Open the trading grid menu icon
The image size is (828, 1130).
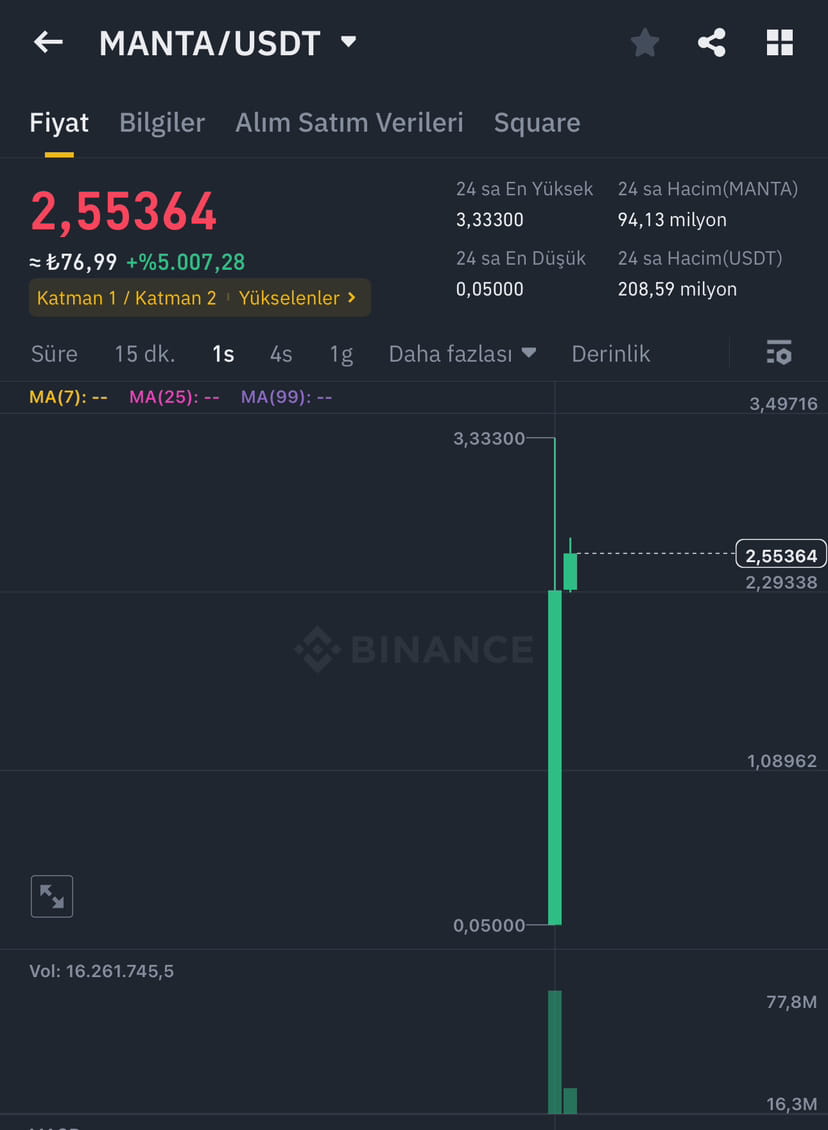pyautogui.click(x=780, y=42)
